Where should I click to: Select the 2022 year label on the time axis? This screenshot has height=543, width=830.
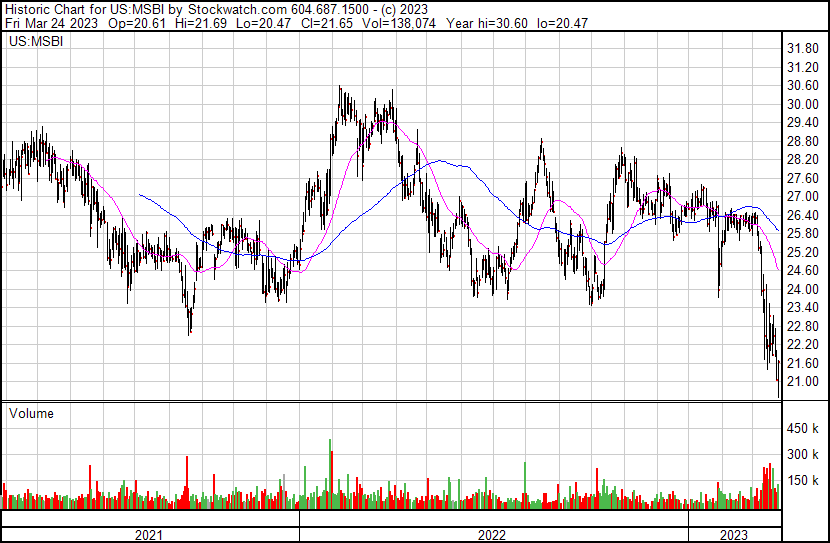491,535
